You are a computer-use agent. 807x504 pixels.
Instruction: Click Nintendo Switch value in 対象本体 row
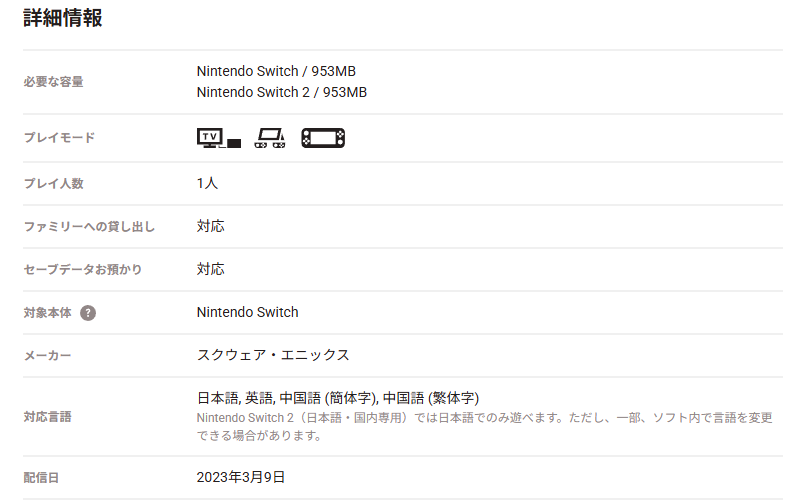(x=248, y=312)
